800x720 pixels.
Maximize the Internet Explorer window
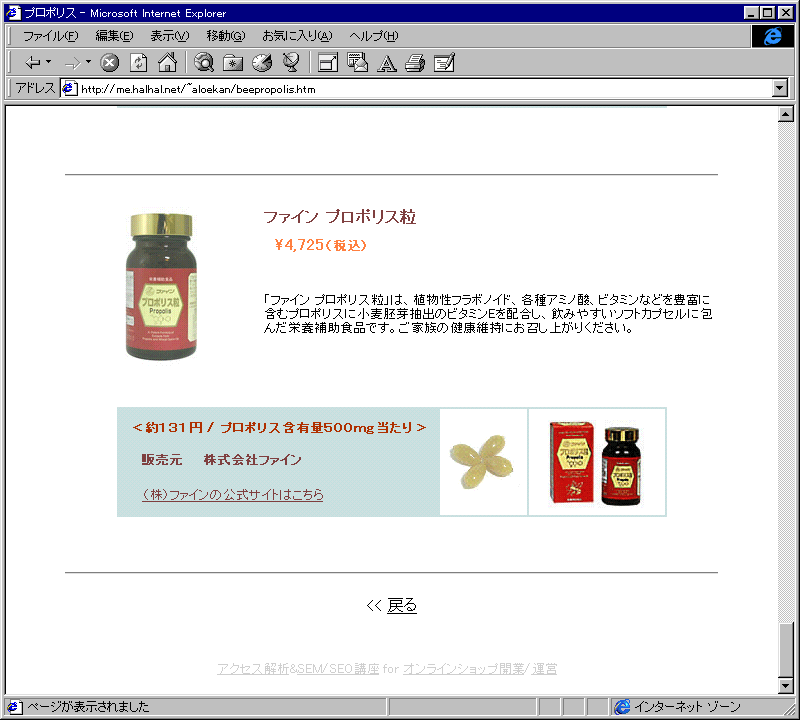[767, 13]
